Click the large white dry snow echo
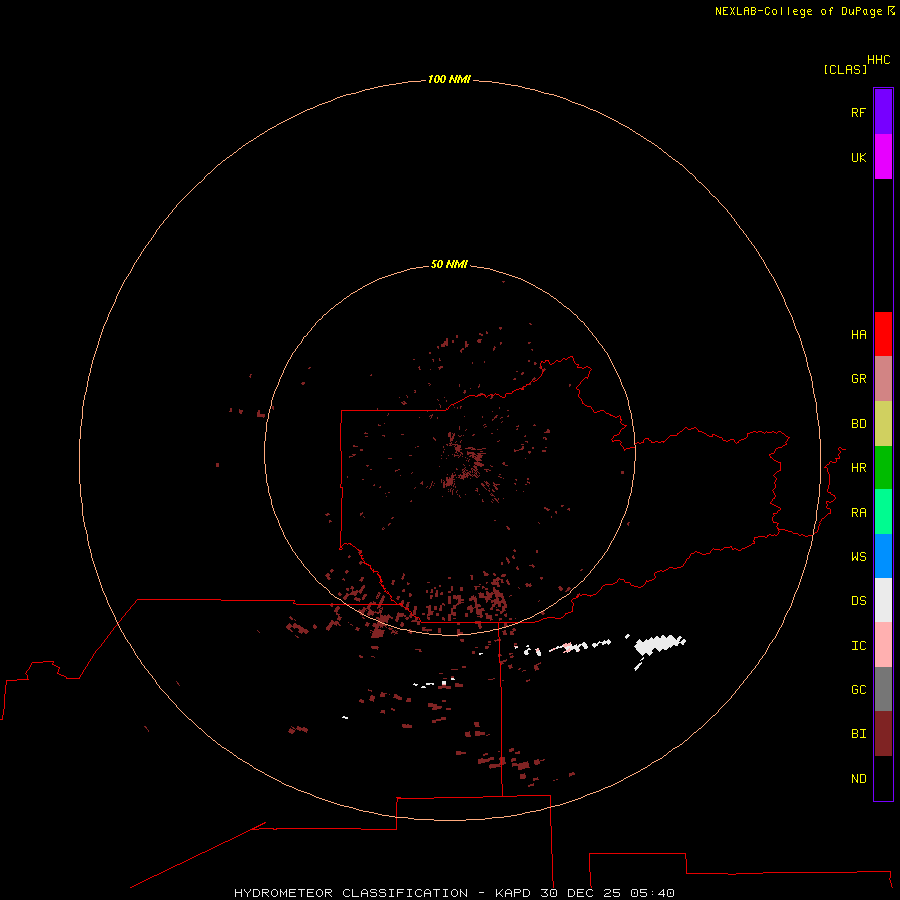This screenshot has width=900, height=900. click(660, 645)
